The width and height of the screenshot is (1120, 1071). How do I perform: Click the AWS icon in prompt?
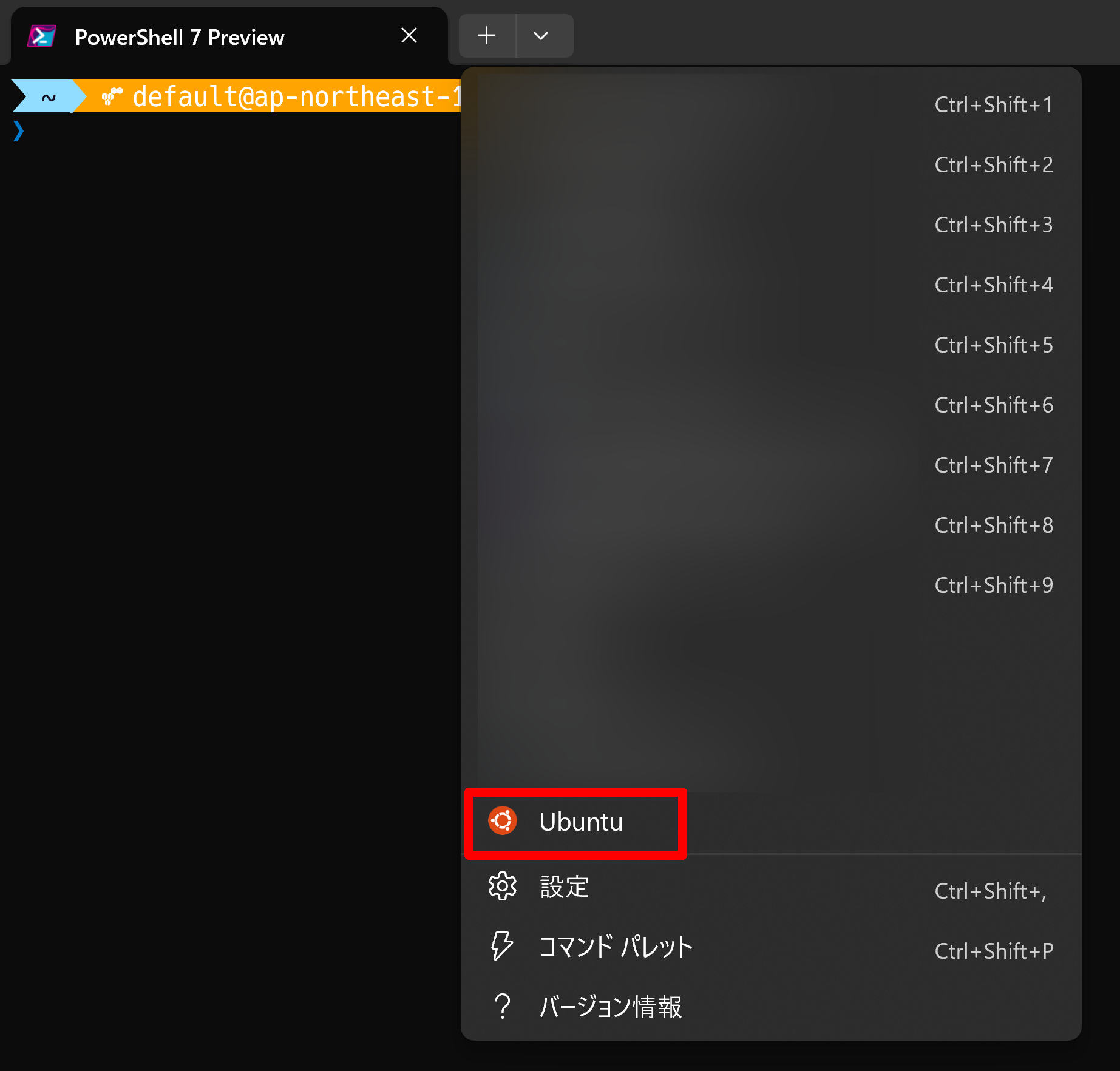coord(112,96)
